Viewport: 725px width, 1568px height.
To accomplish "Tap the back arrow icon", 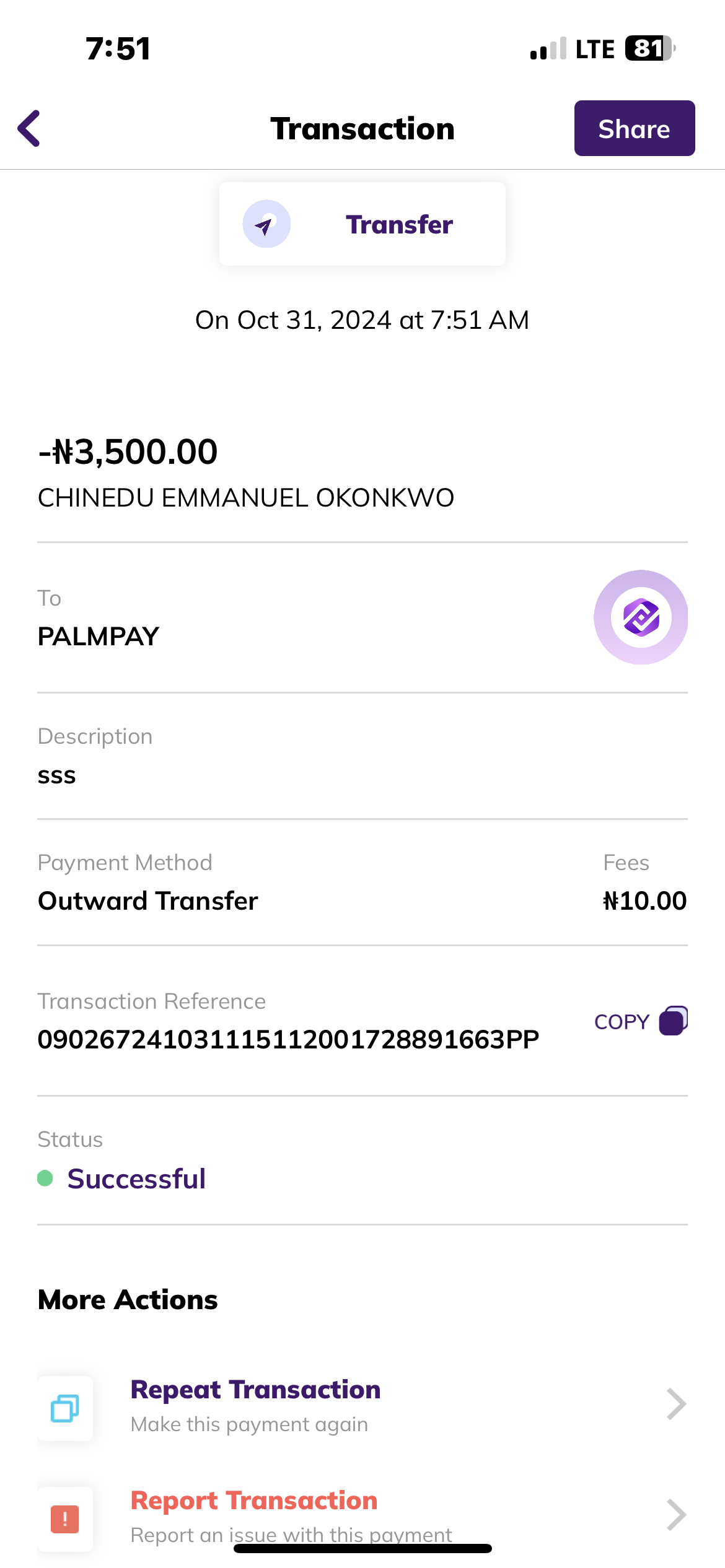I will pos(29,128).
